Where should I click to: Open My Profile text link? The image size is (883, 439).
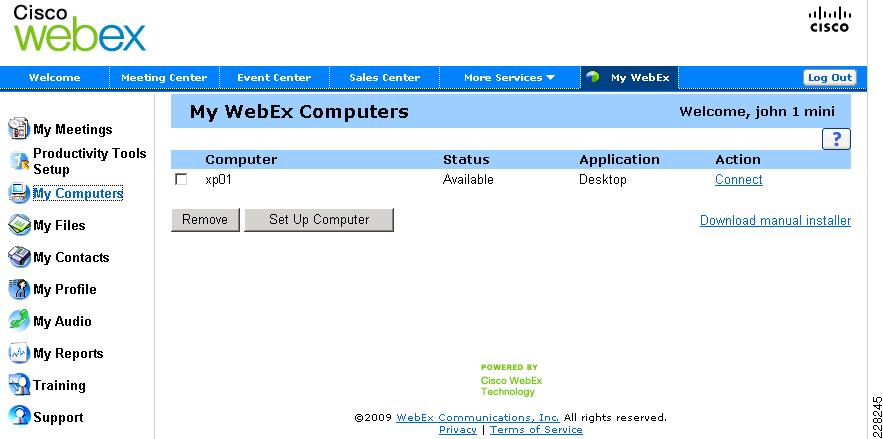tap(65, 290)
